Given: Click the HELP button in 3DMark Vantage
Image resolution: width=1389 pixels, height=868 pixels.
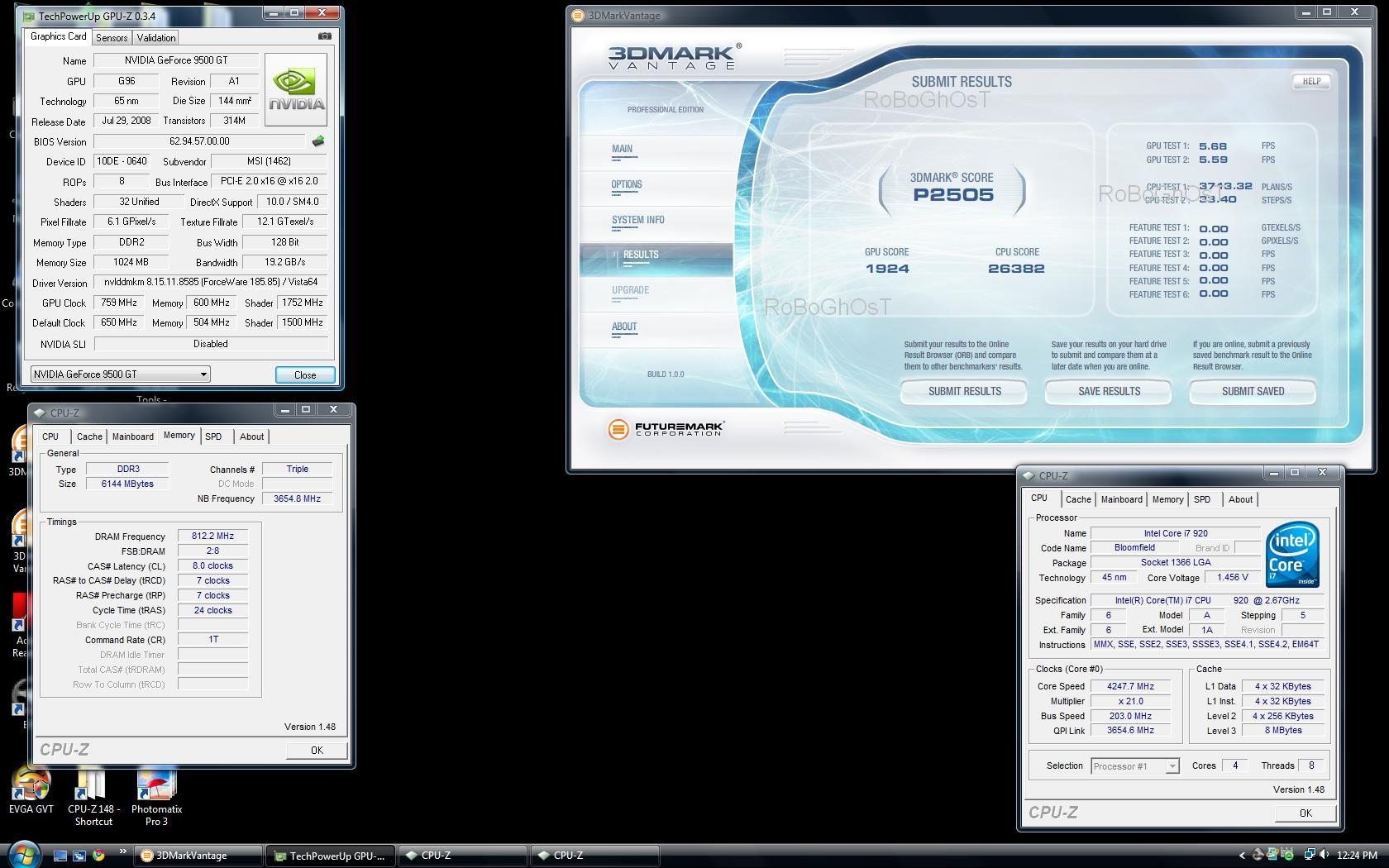Looking at the screenshot, I should click(1311, 81).
